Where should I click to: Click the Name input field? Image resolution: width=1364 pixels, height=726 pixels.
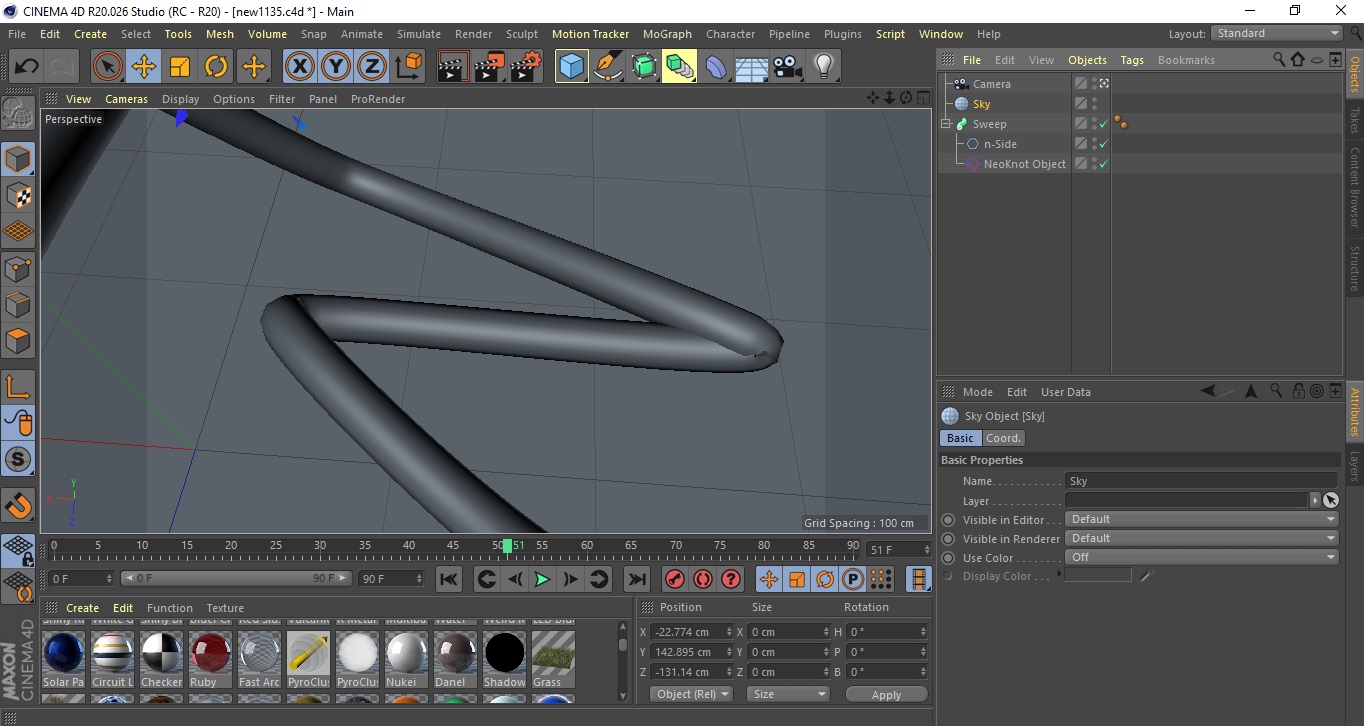1202,481
